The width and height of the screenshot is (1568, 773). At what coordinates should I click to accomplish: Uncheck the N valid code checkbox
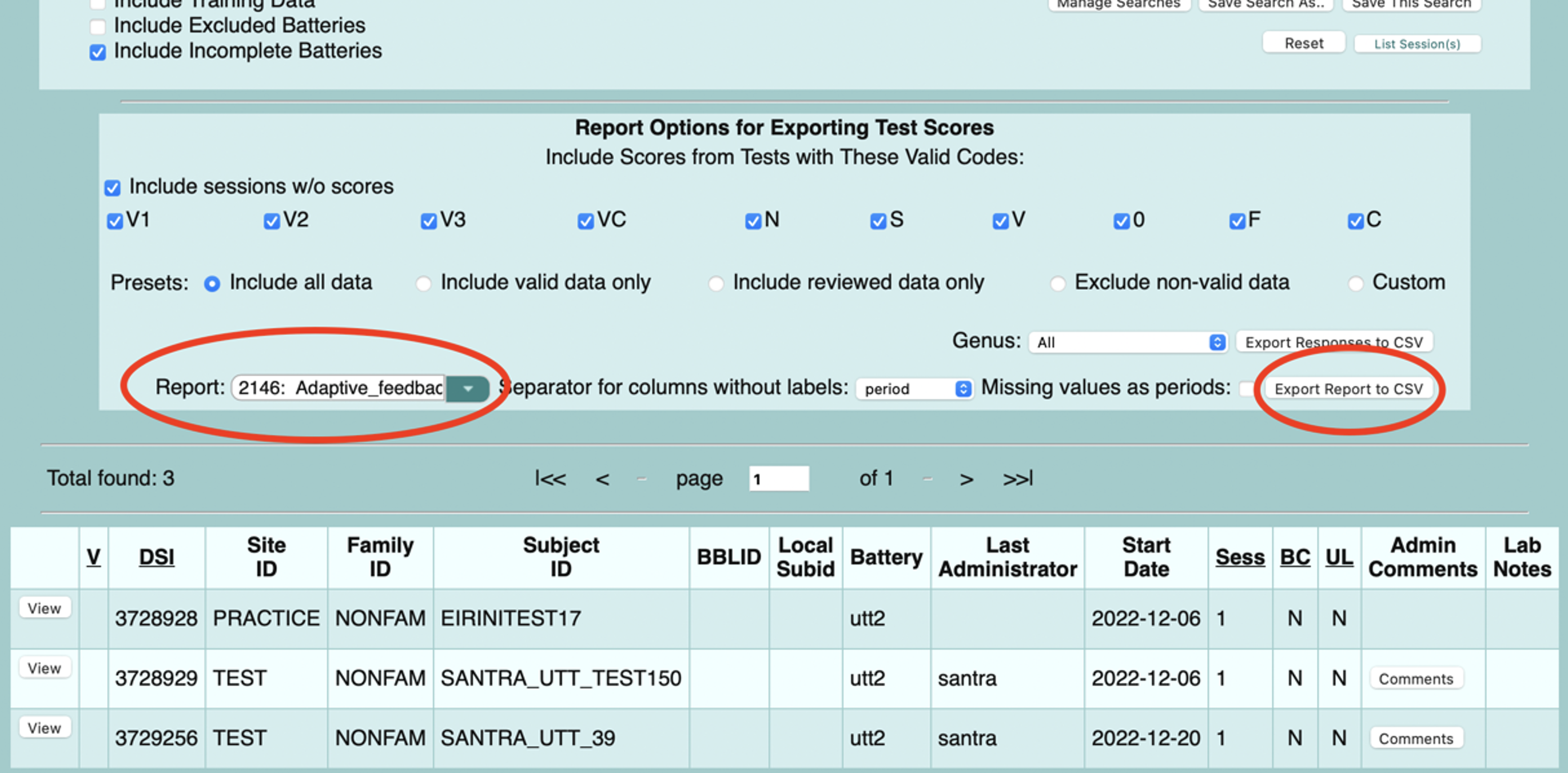(x=753, y=221)
